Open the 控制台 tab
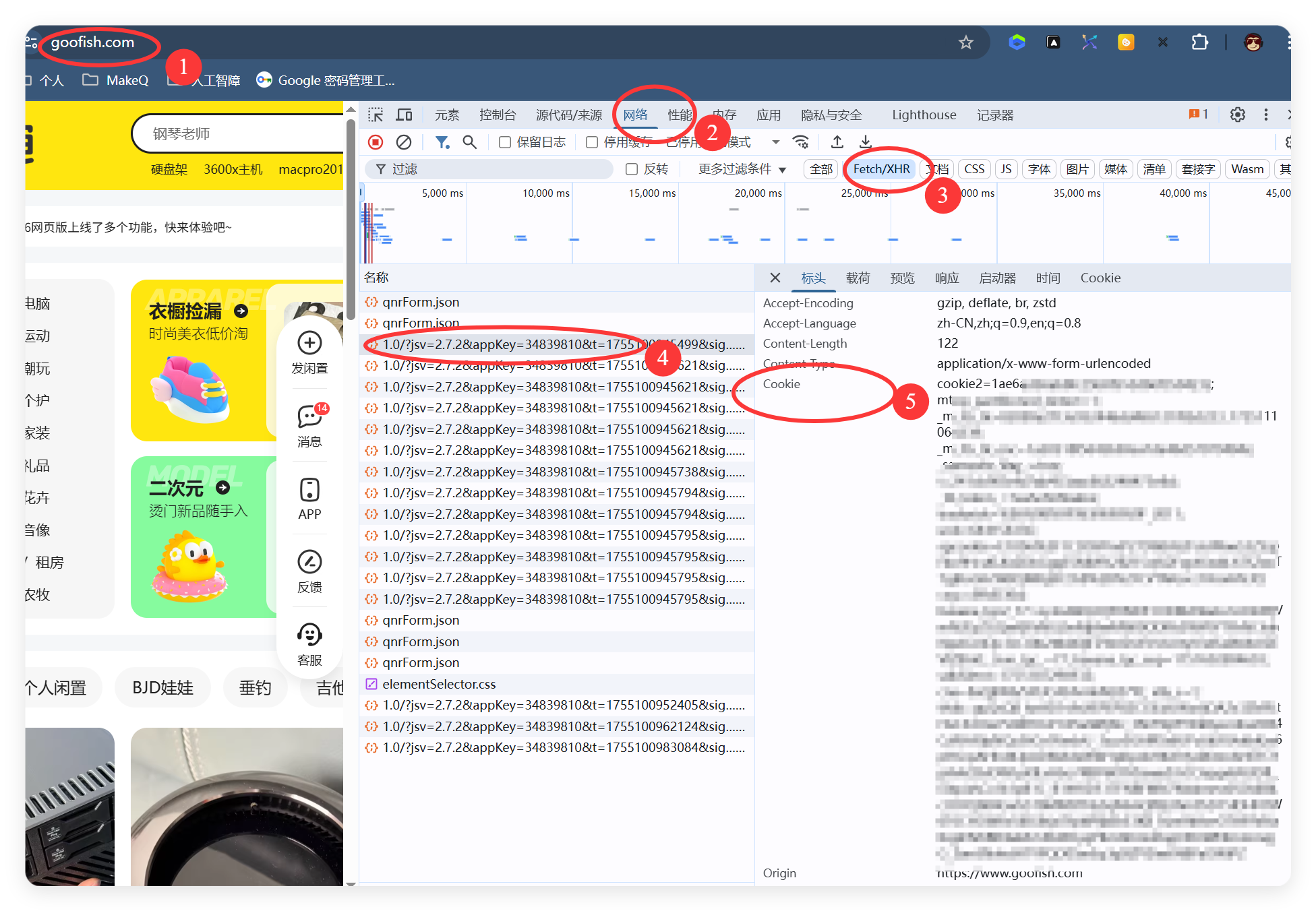This screenshot has height=911, width=1316. pos(498,115)
